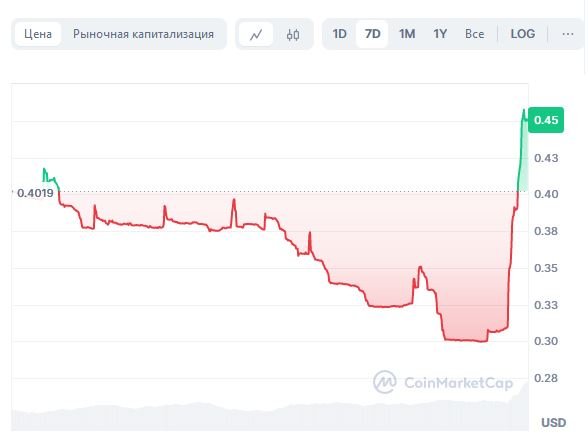Click the volume area below the chart

[x=270, y=416]
